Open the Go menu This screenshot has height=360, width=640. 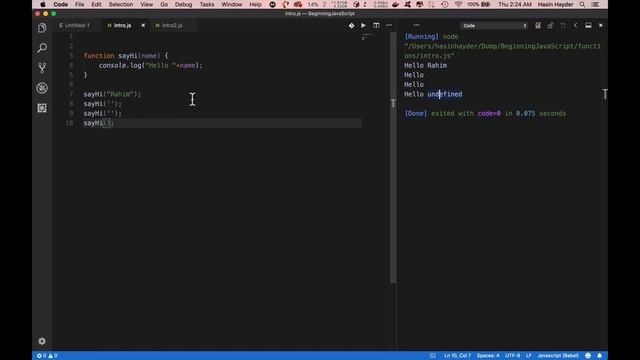164,4
